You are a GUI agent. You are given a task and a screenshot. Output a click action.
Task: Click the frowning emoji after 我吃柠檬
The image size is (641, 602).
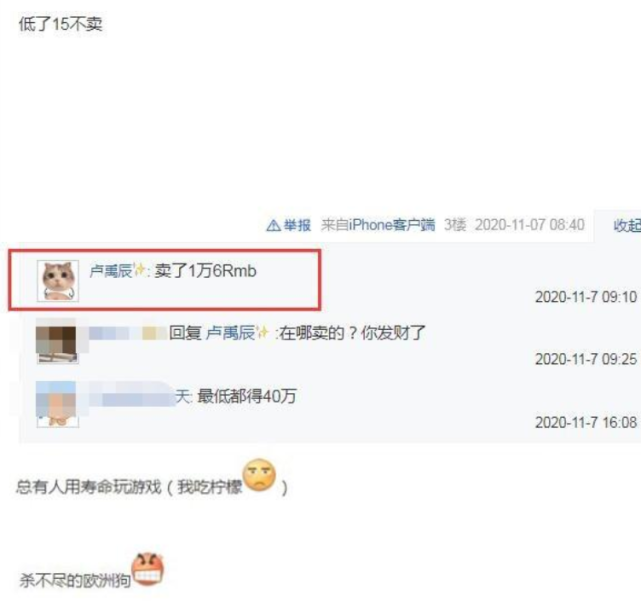point(259,475)
